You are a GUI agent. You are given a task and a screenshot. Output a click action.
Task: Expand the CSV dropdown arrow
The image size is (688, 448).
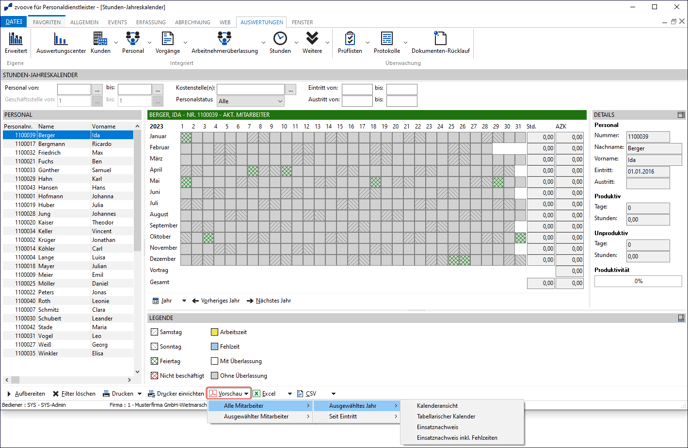333,394
